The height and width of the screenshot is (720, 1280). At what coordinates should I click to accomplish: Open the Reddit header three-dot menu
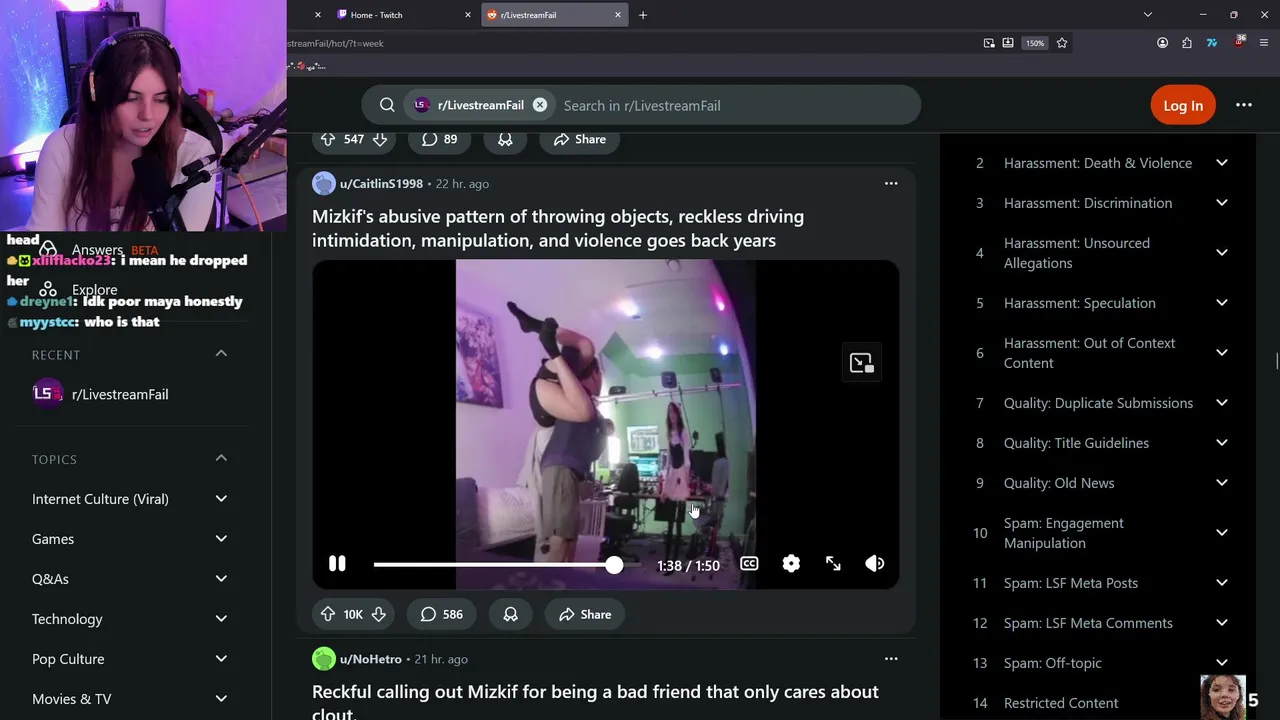point(1244,105)
